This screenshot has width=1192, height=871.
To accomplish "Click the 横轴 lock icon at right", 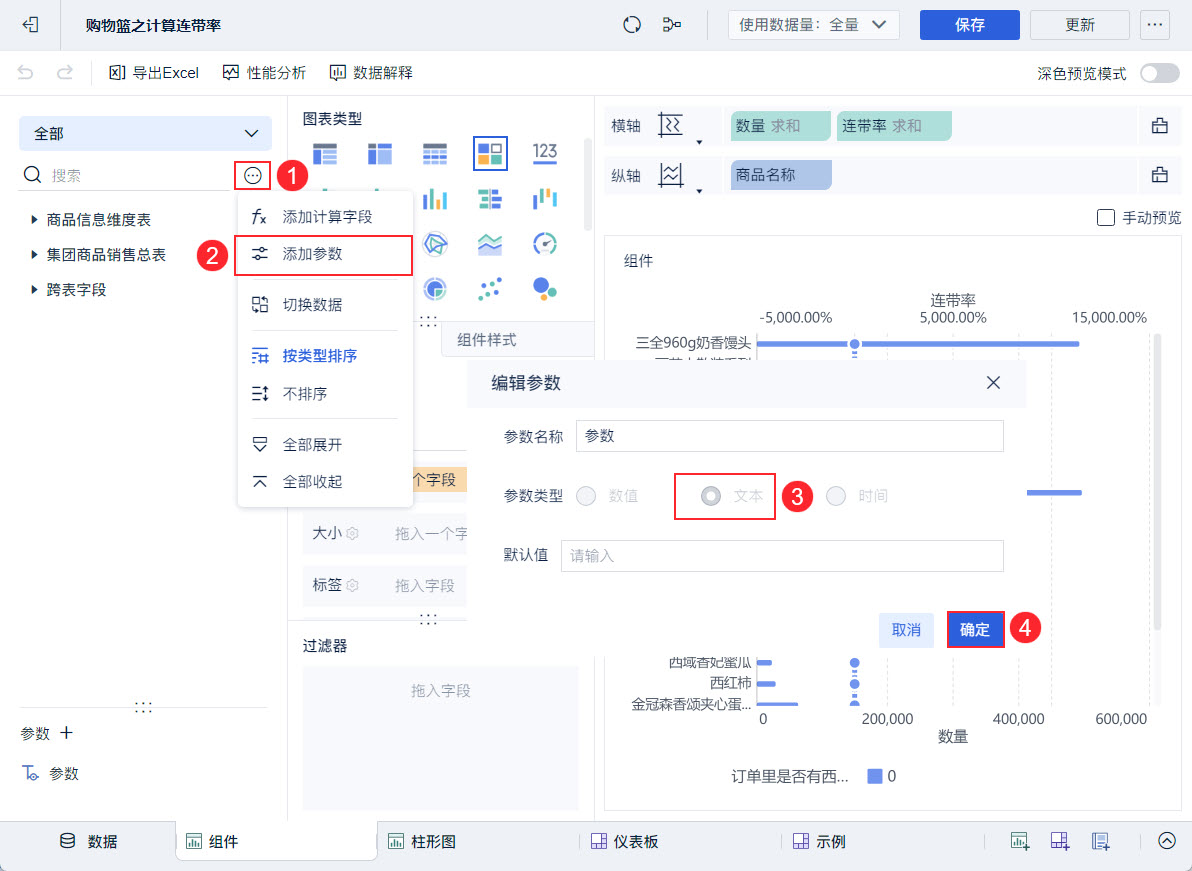I will point(1159,126).
